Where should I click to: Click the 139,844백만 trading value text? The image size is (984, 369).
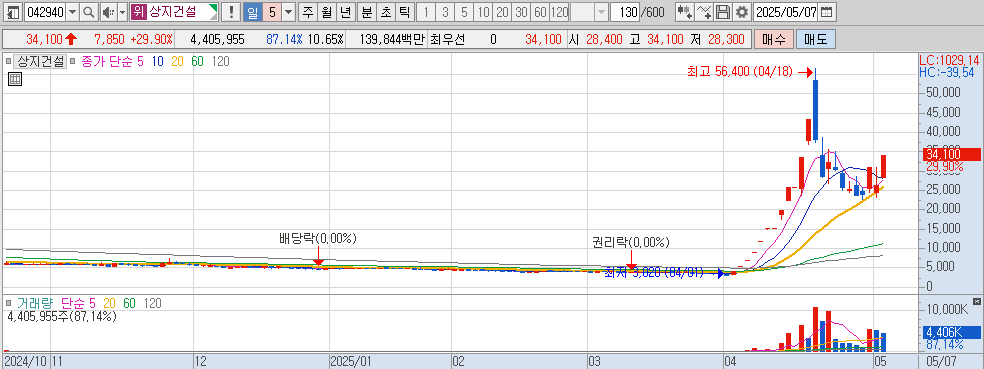point(392,40)
